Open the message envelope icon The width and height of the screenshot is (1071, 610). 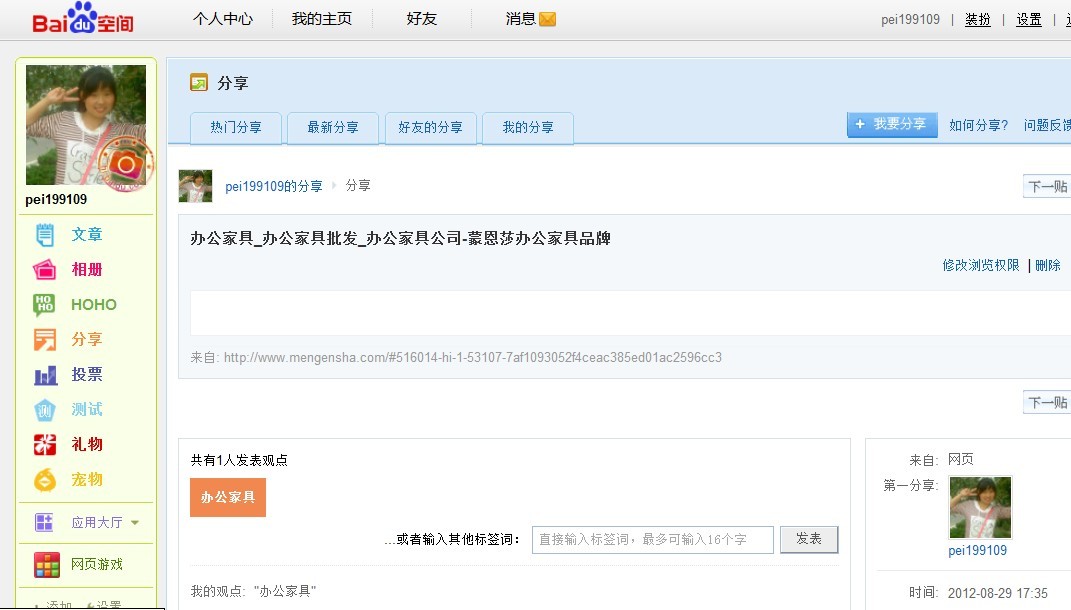(x=547, y=19)
